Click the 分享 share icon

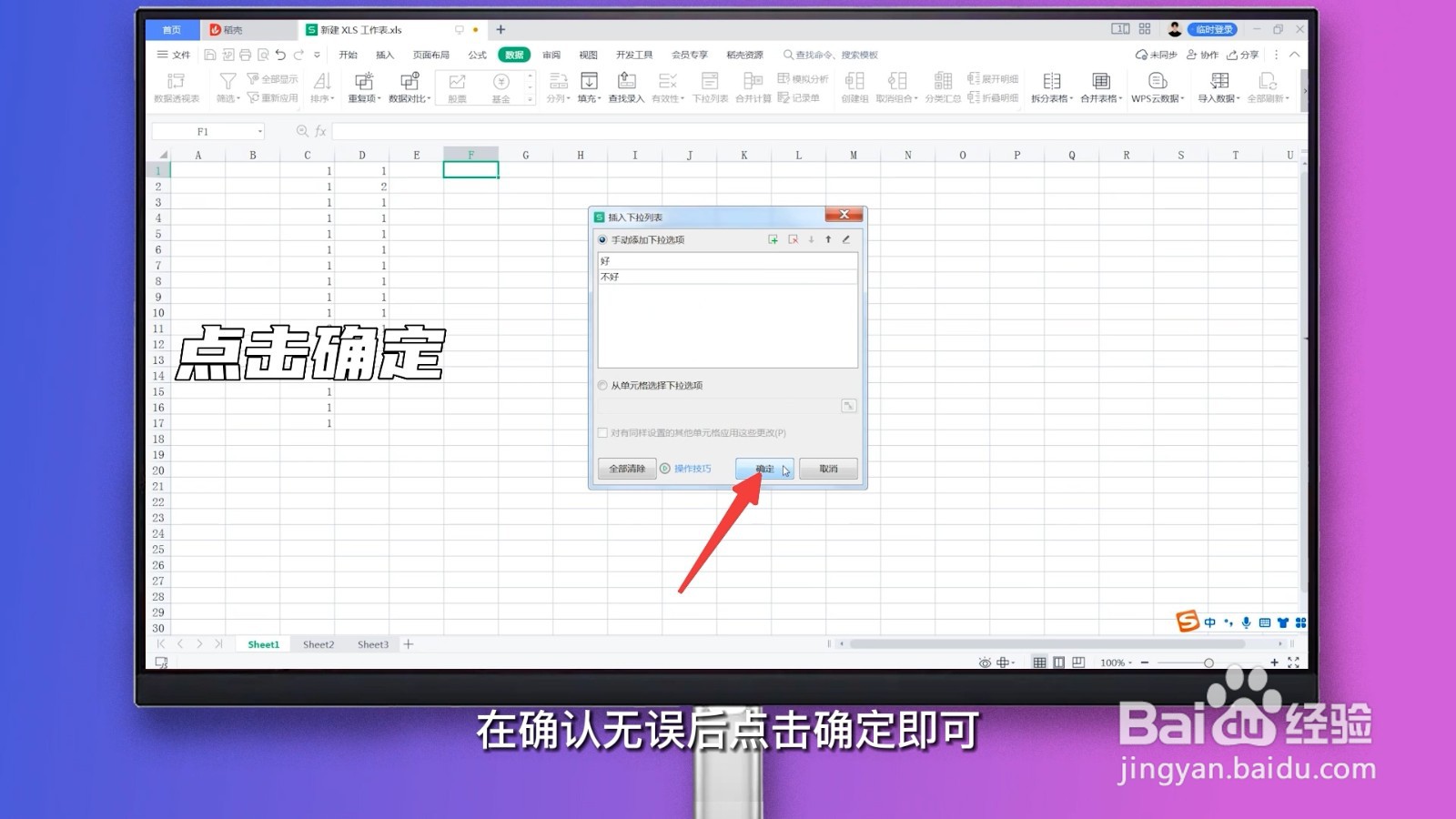(x=1242, y=55)
